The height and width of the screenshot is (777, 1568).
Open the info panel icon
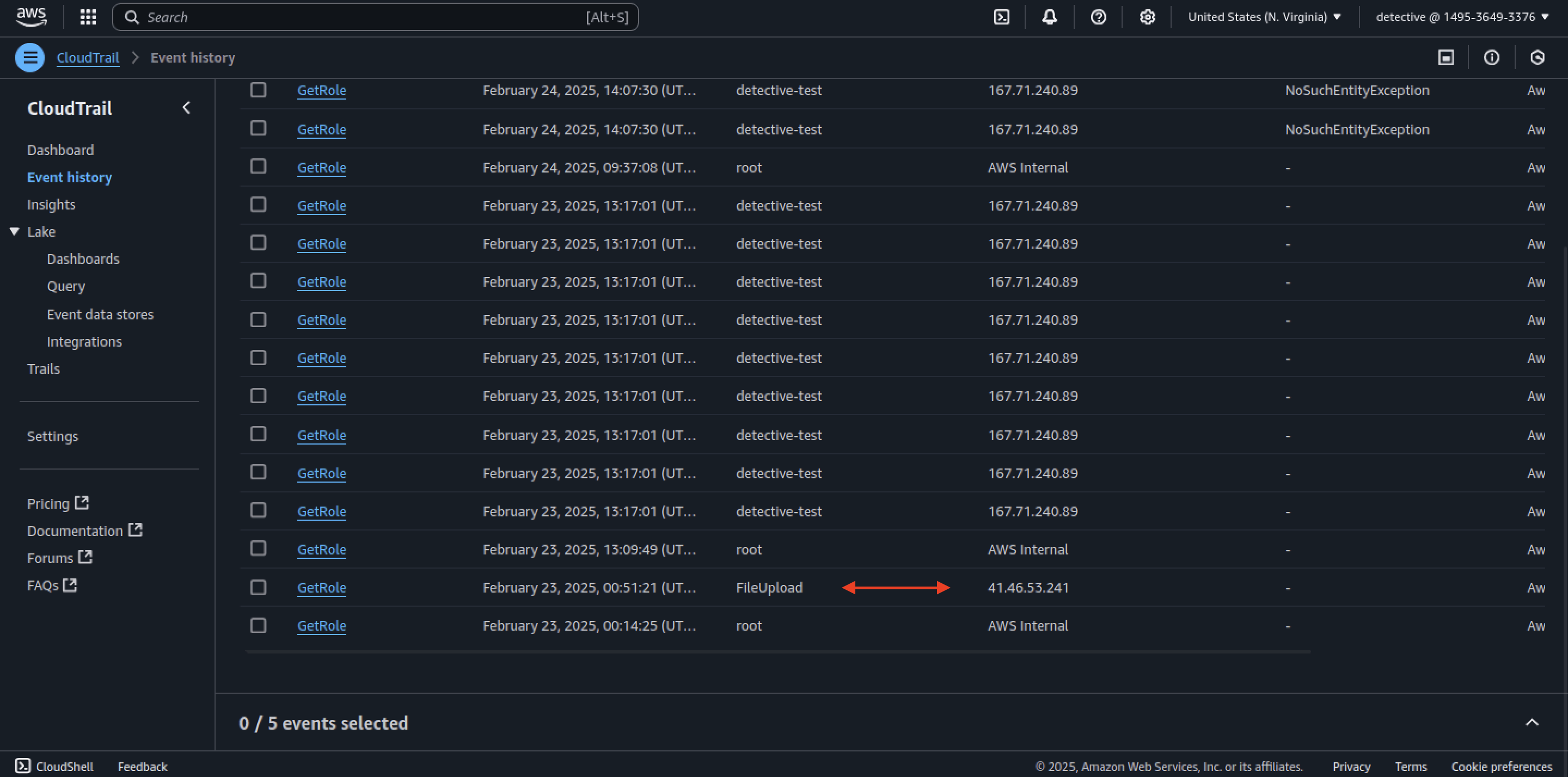click(x=1491, y=58)
